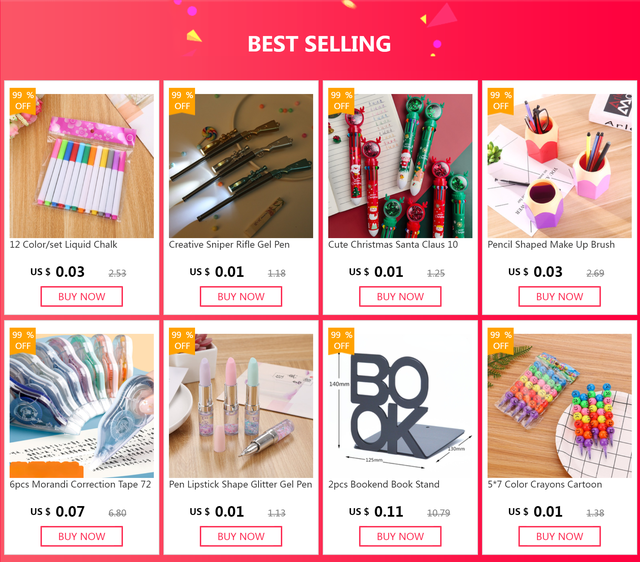Click BUY NOW under Creative Sniper Rifle Gel Pen

pyautogui.click(x=241, y=296)
